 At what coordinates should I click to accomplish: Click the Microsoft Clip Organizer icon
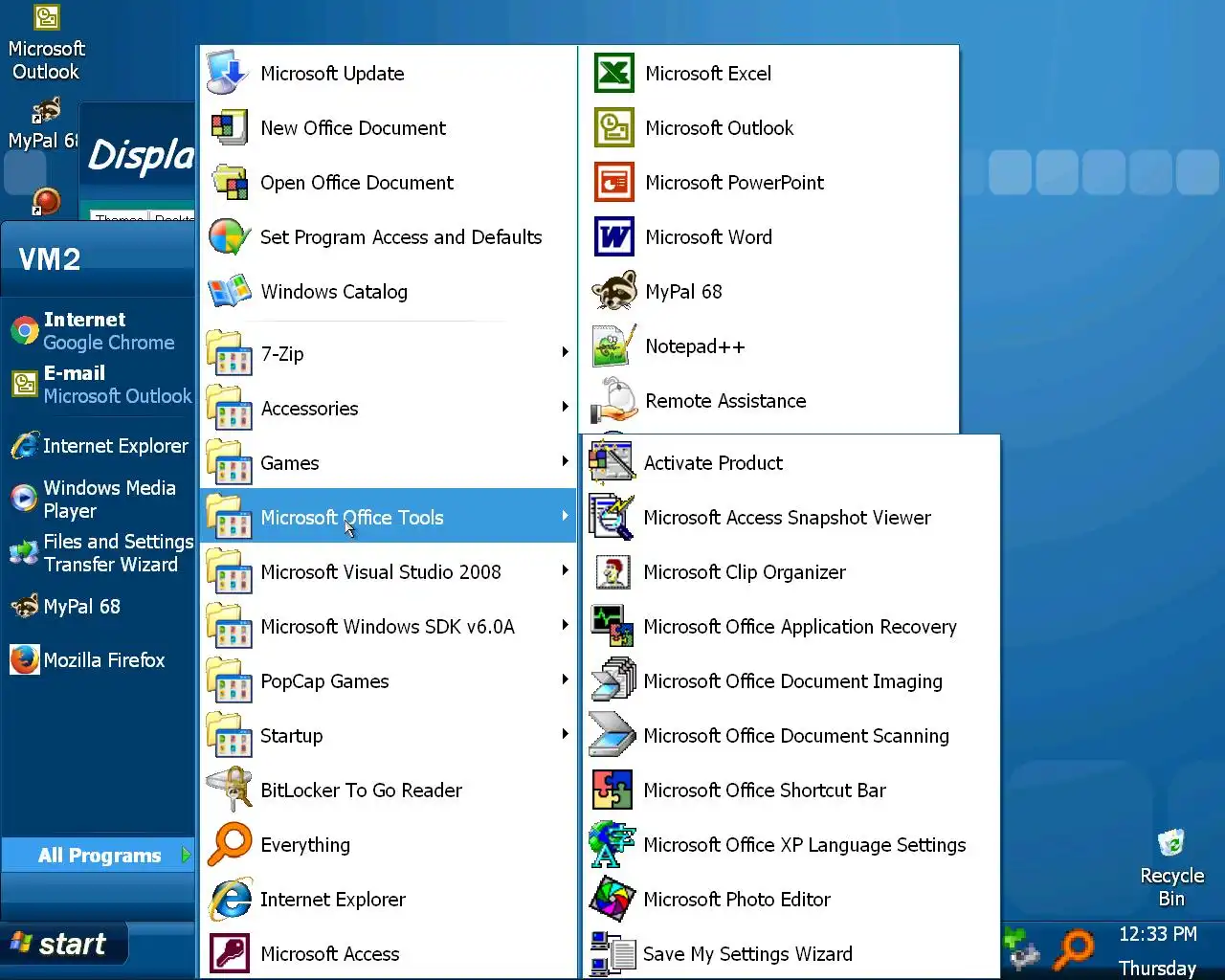[x=612, y=572]
